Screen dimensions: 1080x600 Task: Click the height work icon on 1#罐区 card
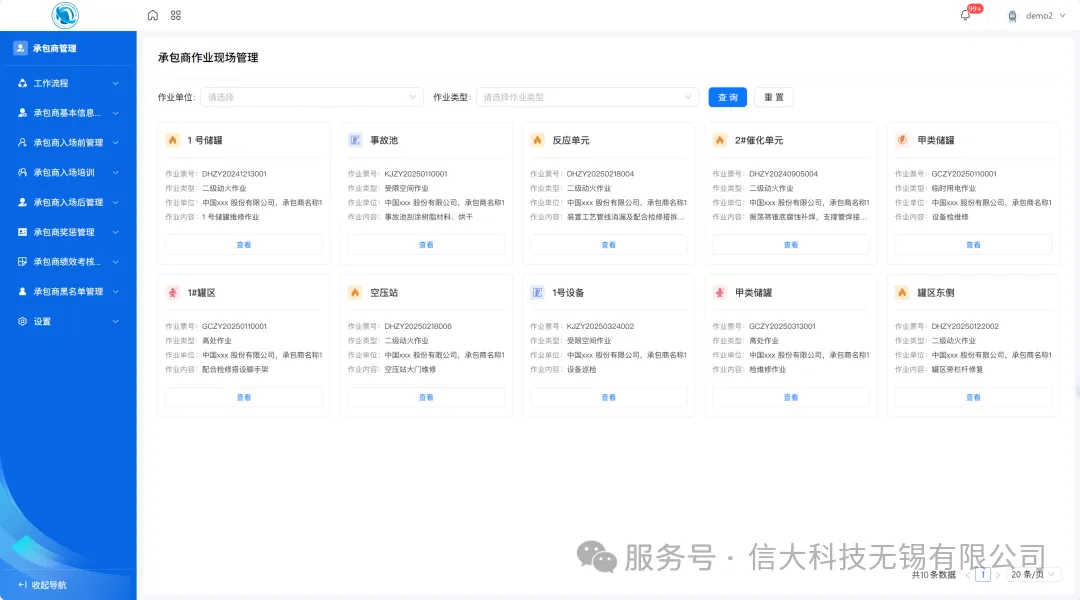(172, 293)
